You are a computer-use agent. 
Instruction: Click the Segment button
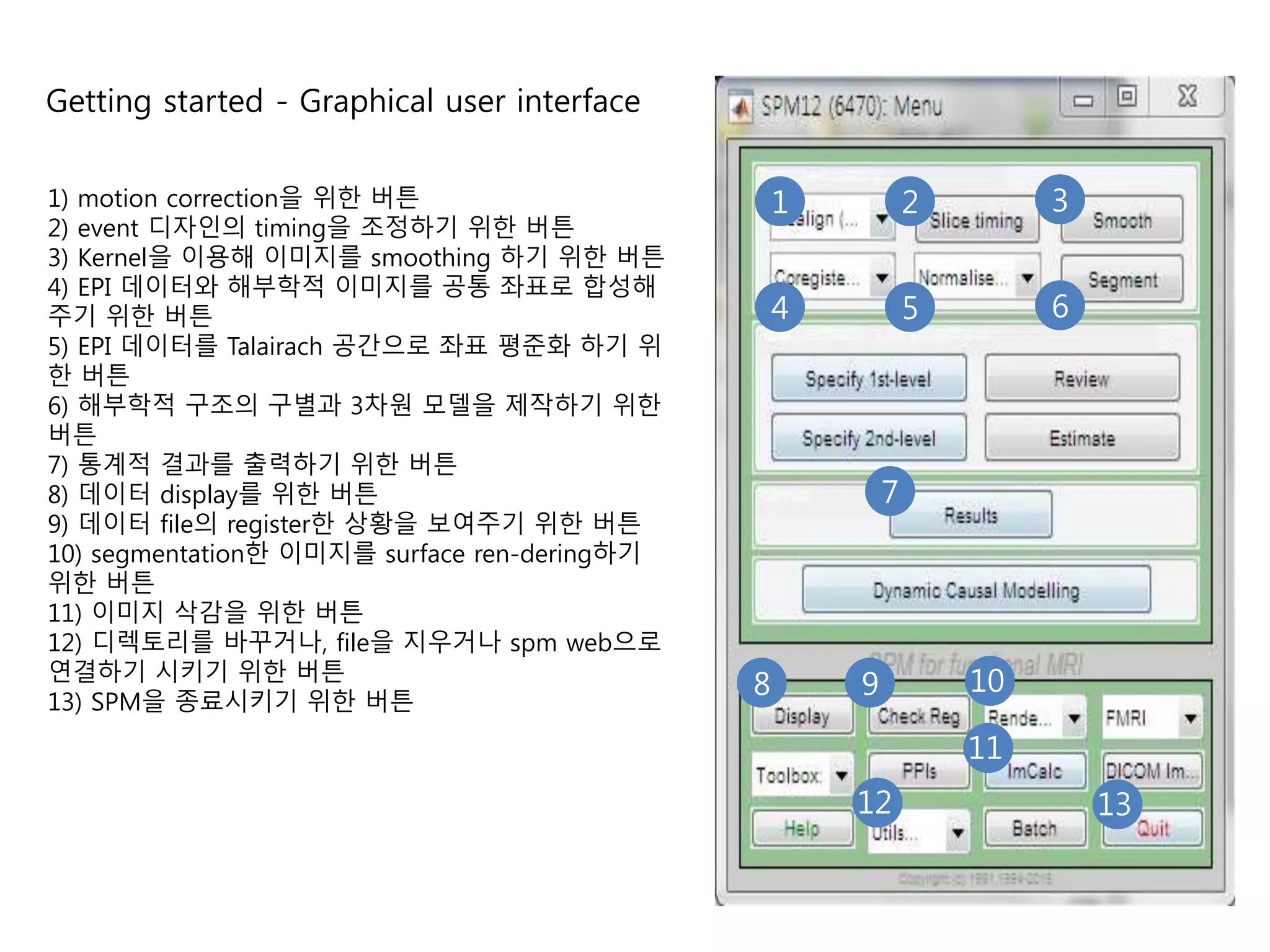pos(1122,280)
